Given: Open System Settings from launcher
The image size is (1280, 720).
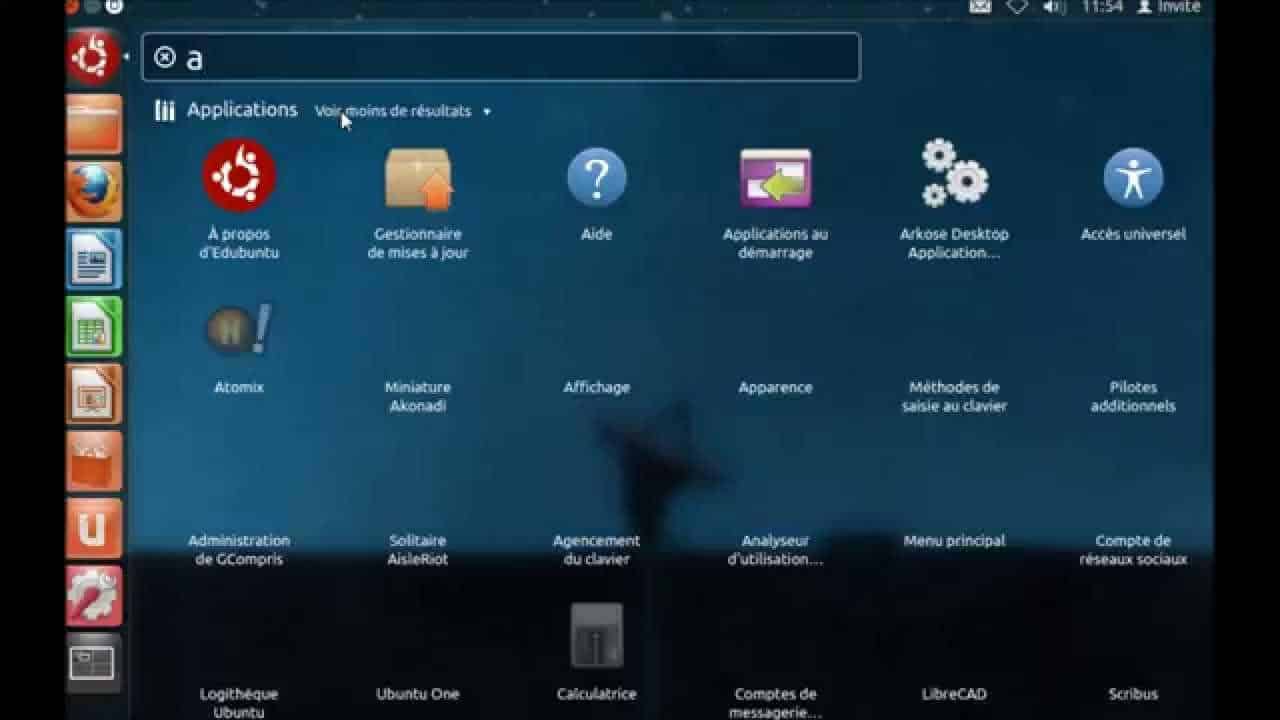Looking at the screenshot, I should 94,595.
